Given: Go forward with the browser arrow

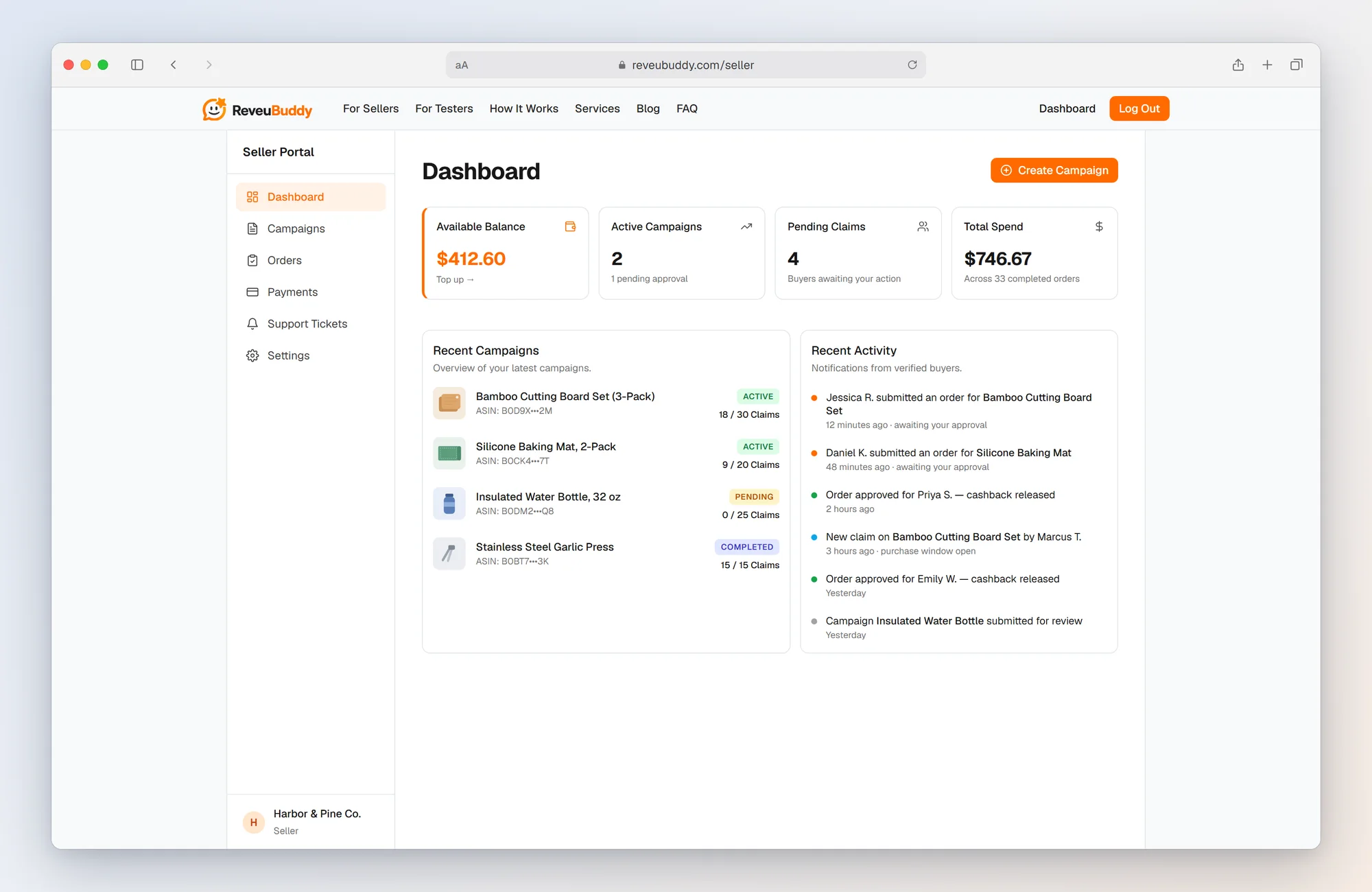Looking at the screenshot, I should coord(209,64).
